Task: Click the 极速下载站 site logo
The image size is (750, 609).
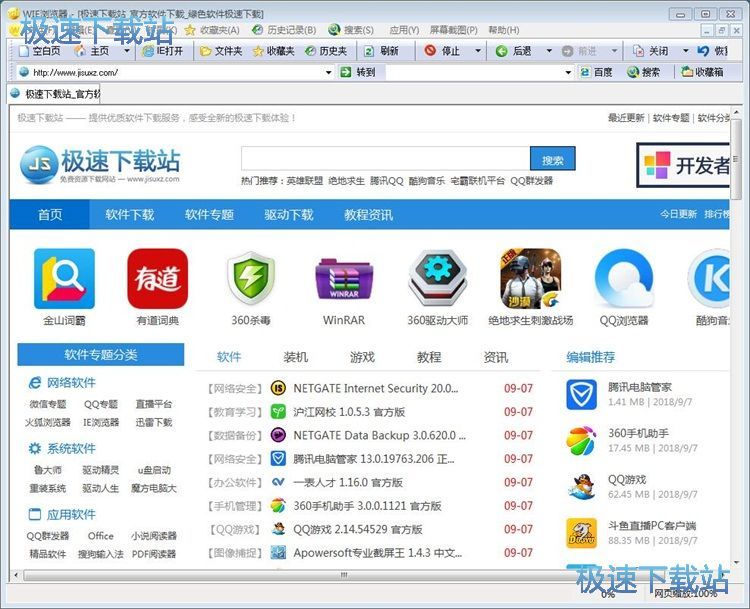Action: coord(100,164)
